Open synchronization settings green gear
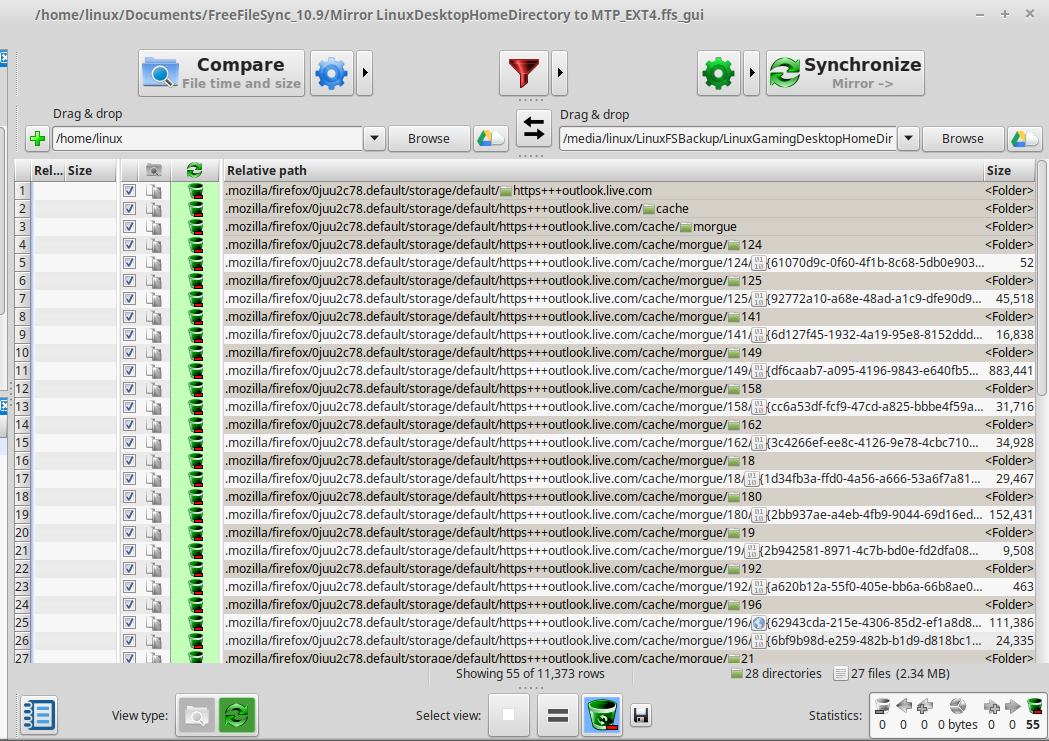The width and height of the screenshot is (1049, 741). (x=719, y=73)
